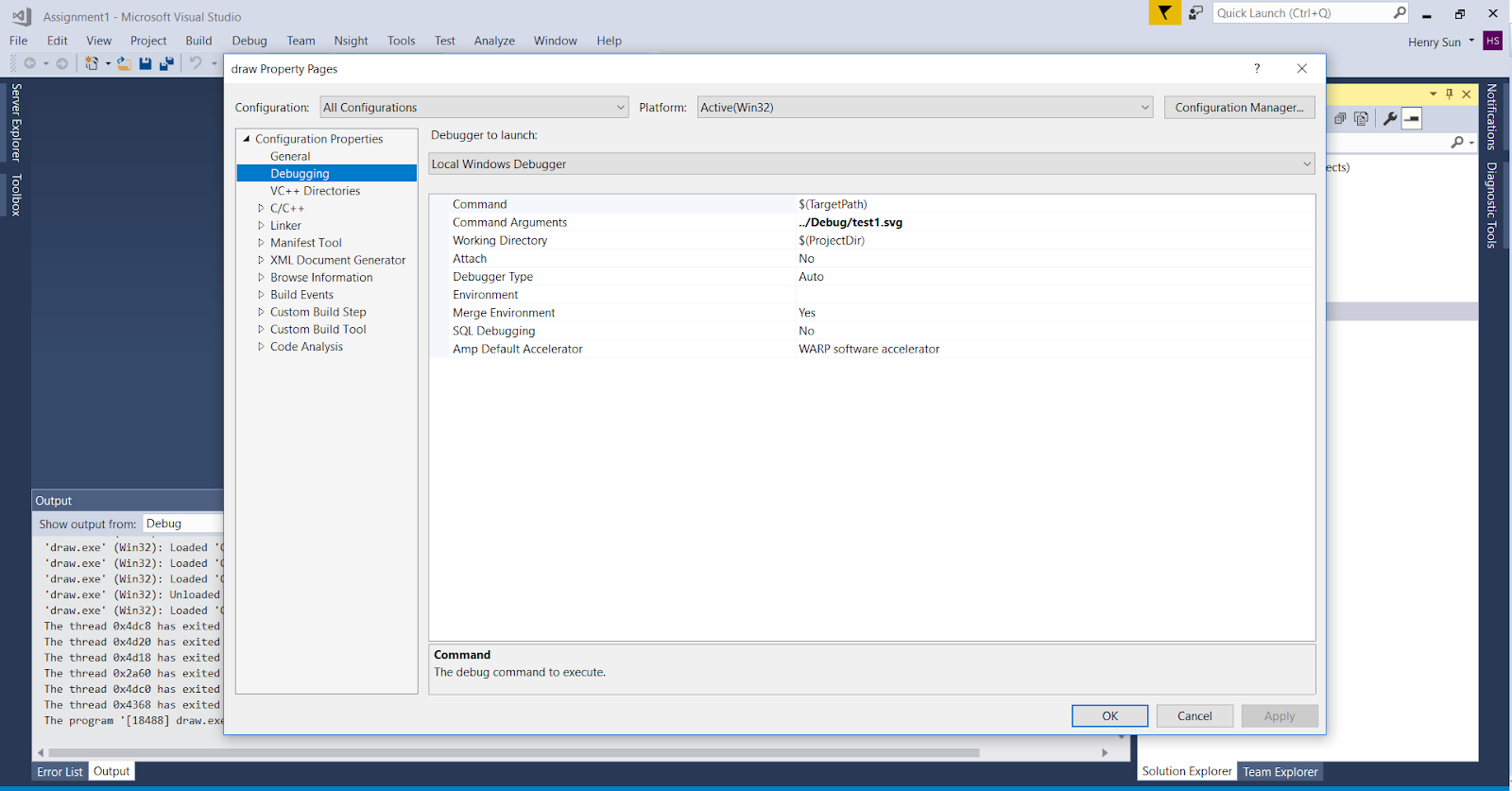
Task: Click Collapse All icon in Solution Explorer
Action: pos(1340,118)
